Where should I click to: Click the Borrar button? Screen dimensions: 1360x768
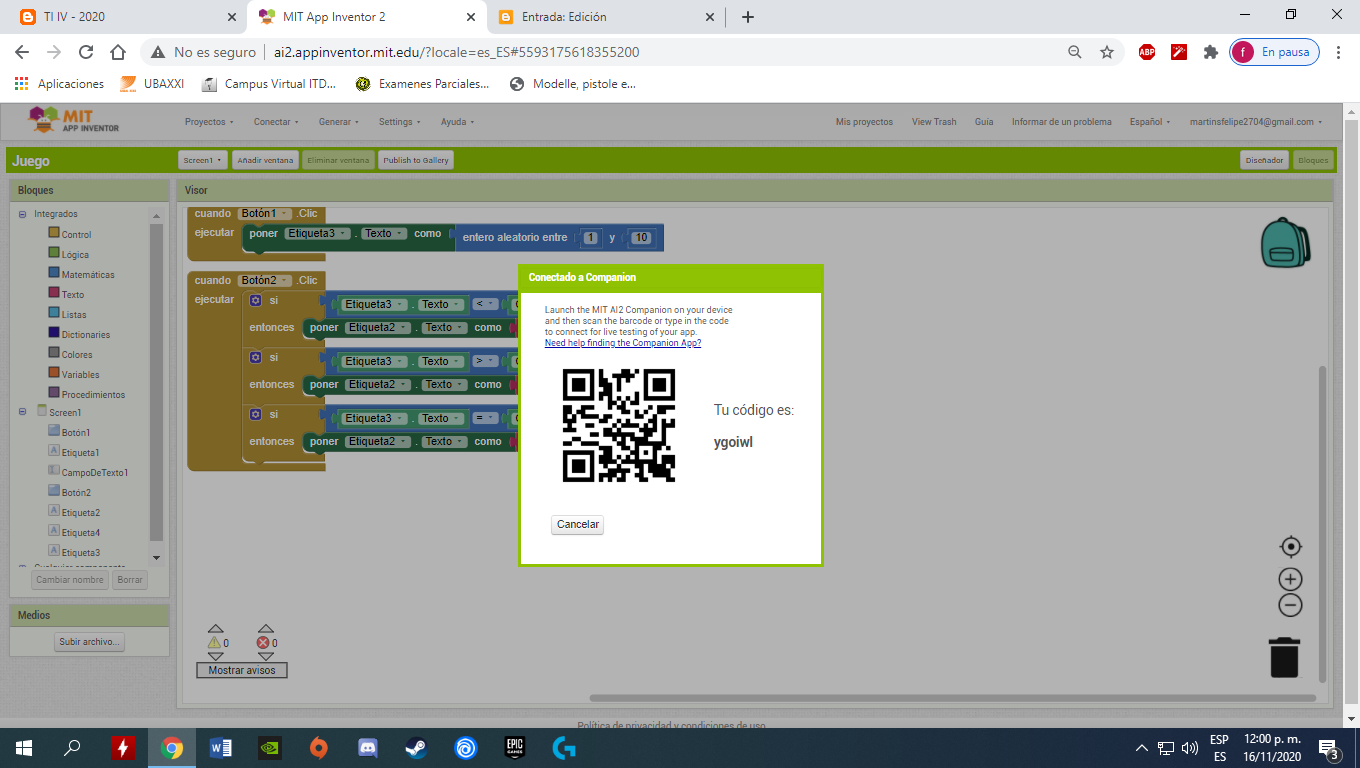130,580
